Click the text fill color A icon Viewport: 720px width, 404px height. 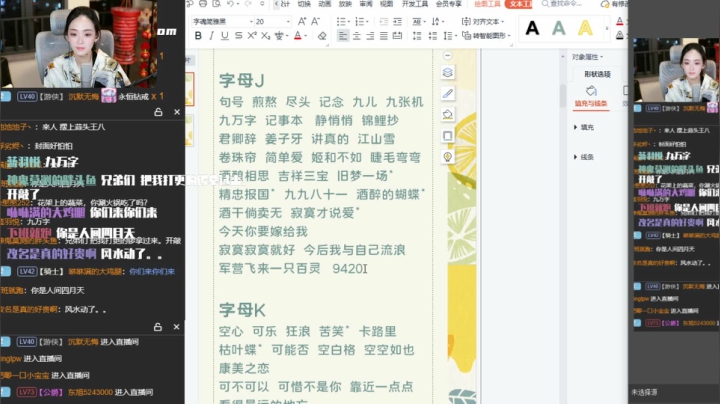(619, 22)
